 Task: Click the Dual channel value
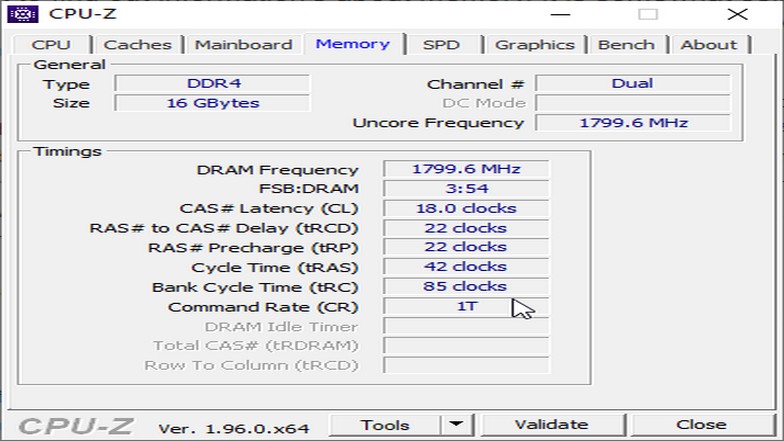tap(632, 83)
